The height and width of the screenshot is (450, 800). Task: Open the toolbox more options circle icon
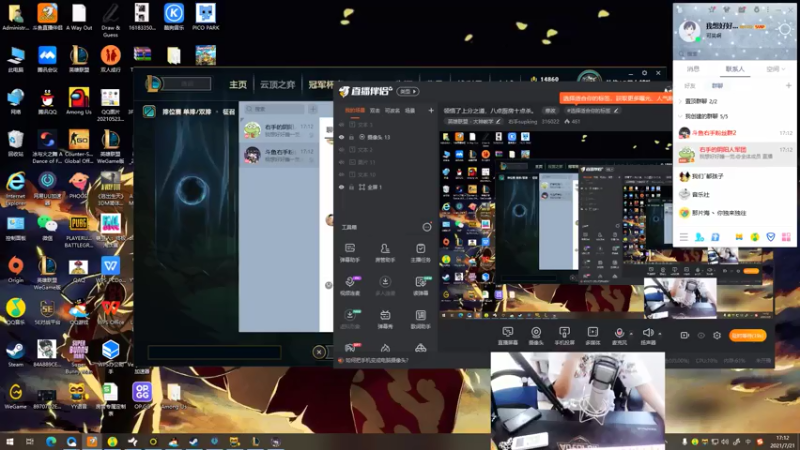click(427, 227)
